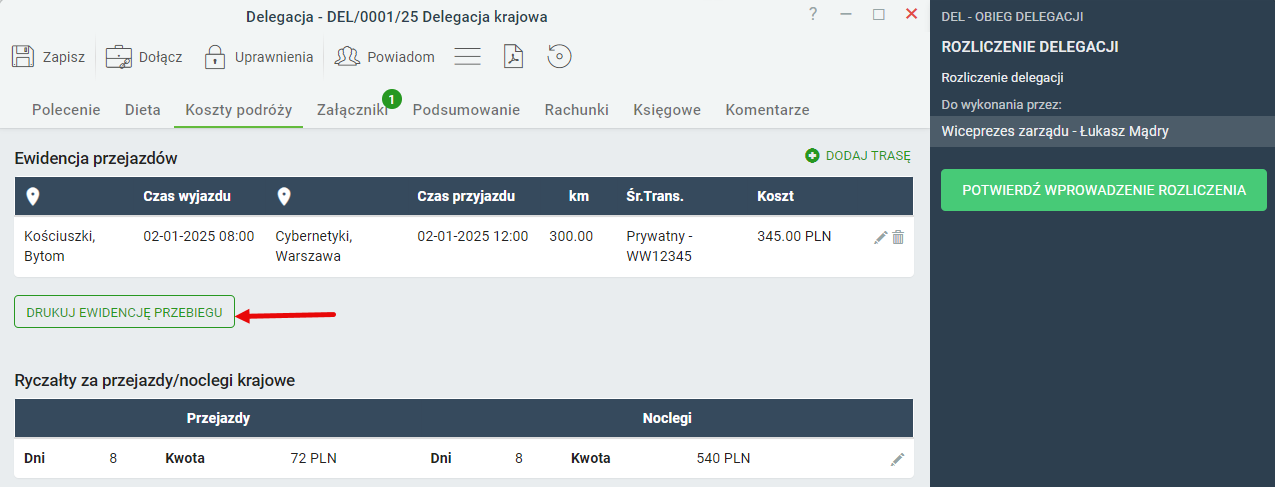Confirm with Potwierdź wprowadzenie rozliczenia
Screen dimensions: 1275x487
1104,190
